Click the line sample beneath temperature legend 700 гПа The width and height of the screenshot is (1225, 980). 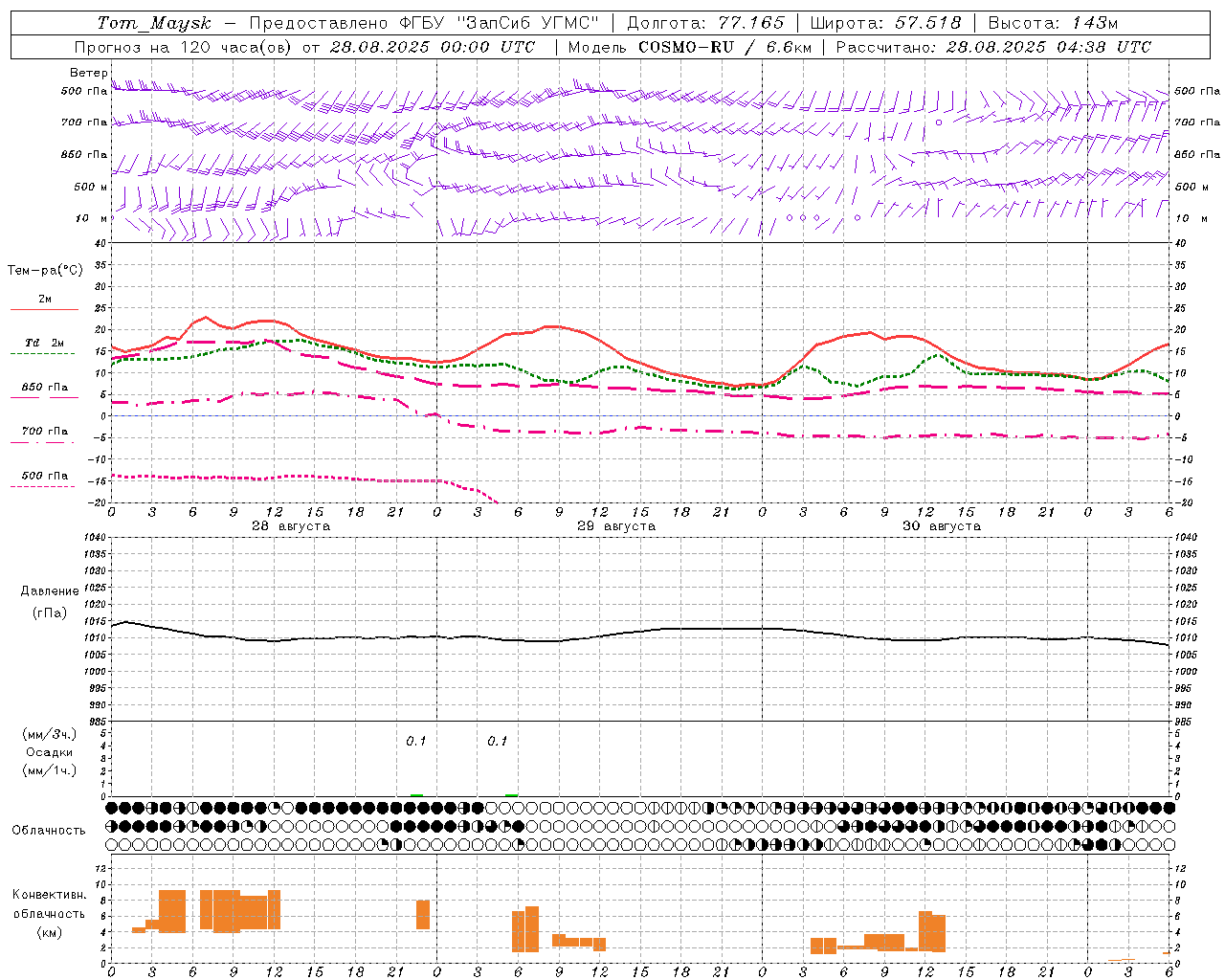[42, 443]
